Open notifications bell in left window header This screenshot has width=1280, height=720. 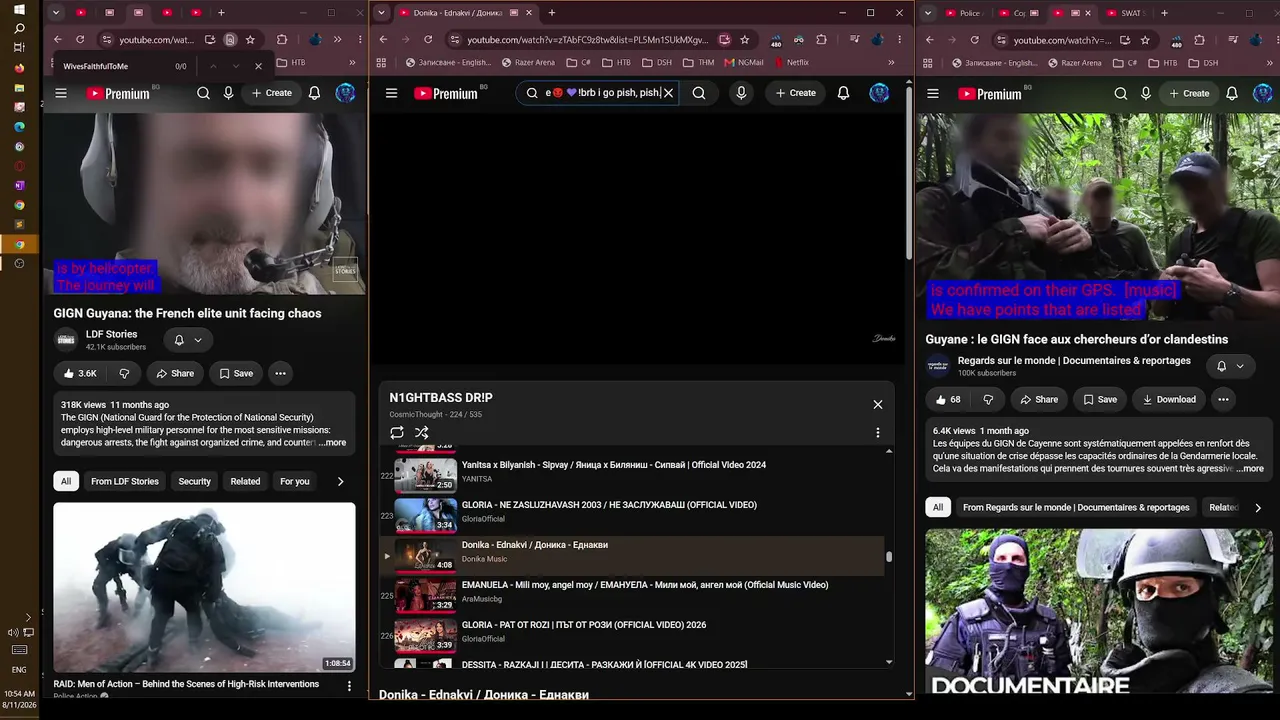tap(314, 93)
